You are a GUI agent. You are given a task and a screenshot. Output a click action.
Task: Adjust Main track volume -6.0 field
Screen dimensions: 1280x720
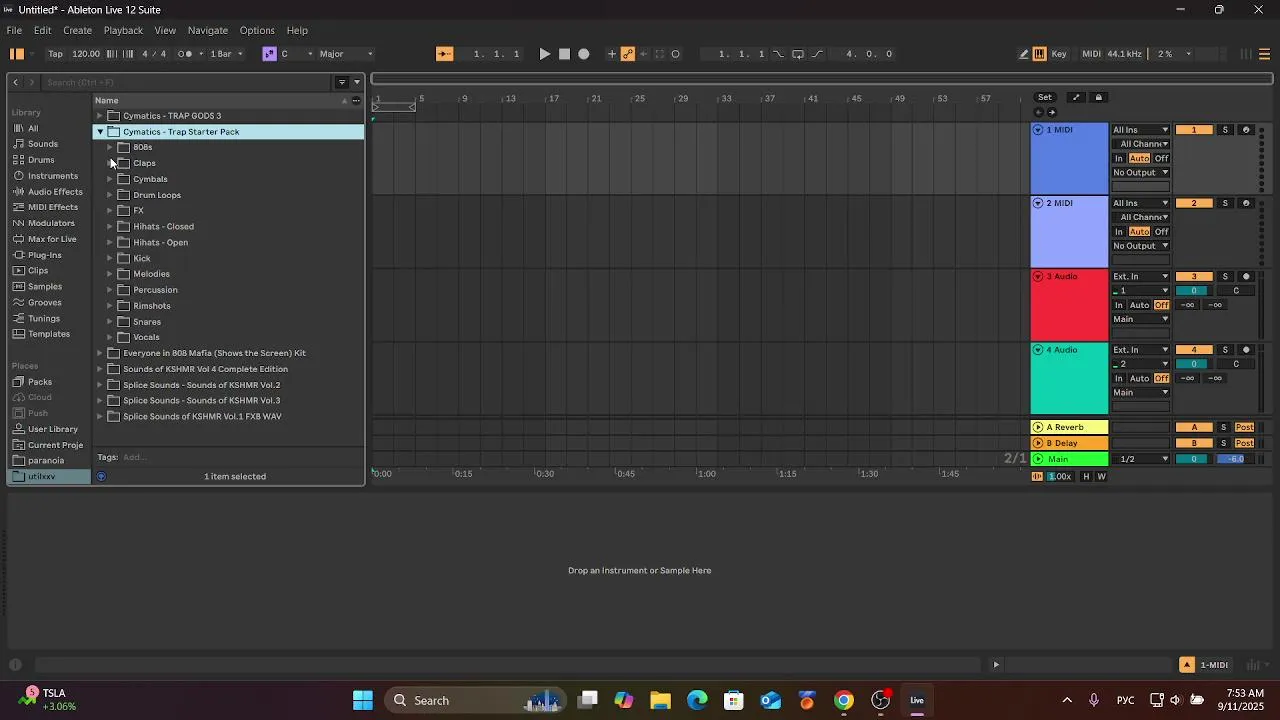coord(1236,459)
